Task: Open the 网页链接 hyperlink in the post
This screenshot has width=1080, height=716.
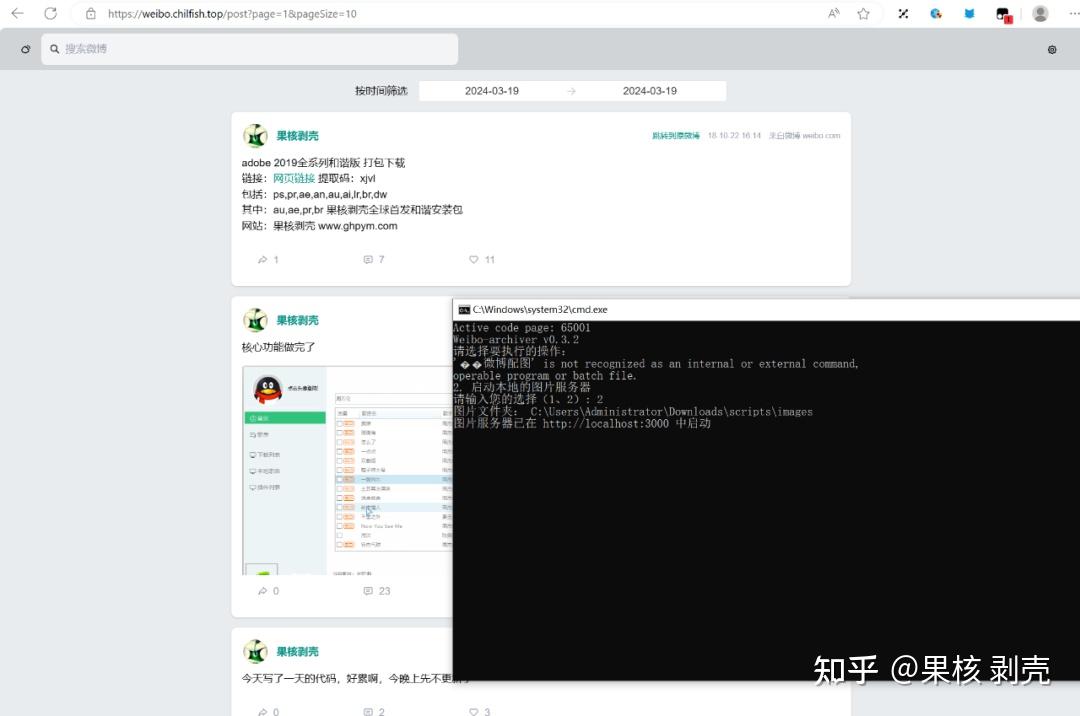Action: tap(293, 178)
